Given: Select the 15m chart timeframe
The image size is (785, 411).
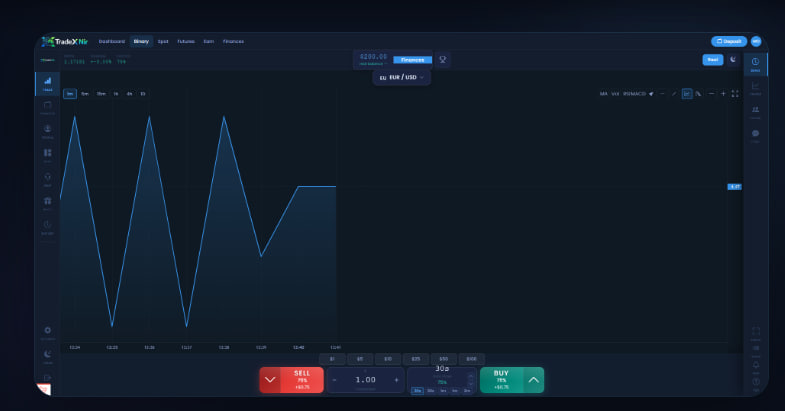Looking at the screenshot, I should (x=101, y=94).
